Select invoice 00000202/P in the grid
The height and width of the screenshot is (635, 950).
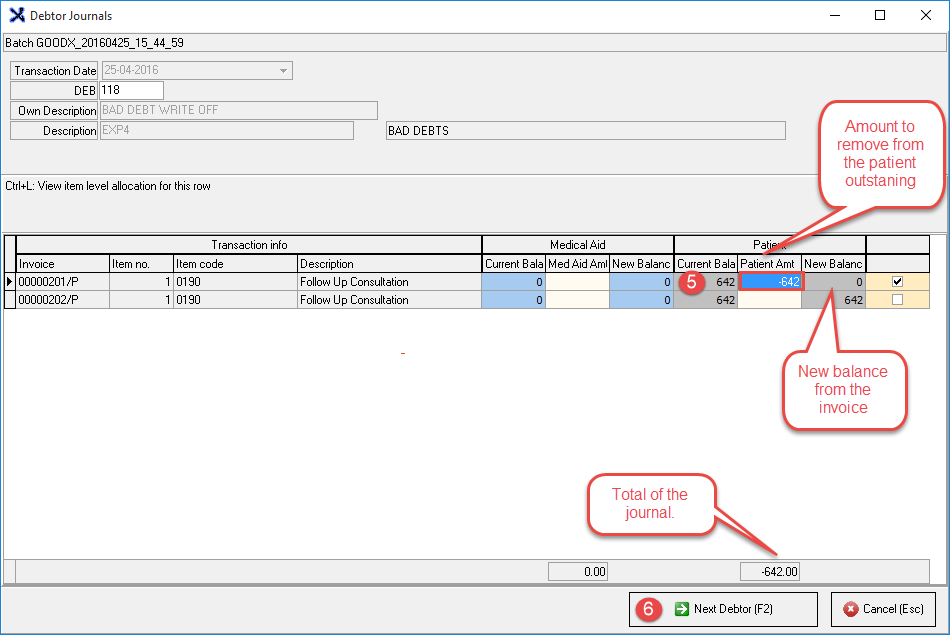point(62,300)
